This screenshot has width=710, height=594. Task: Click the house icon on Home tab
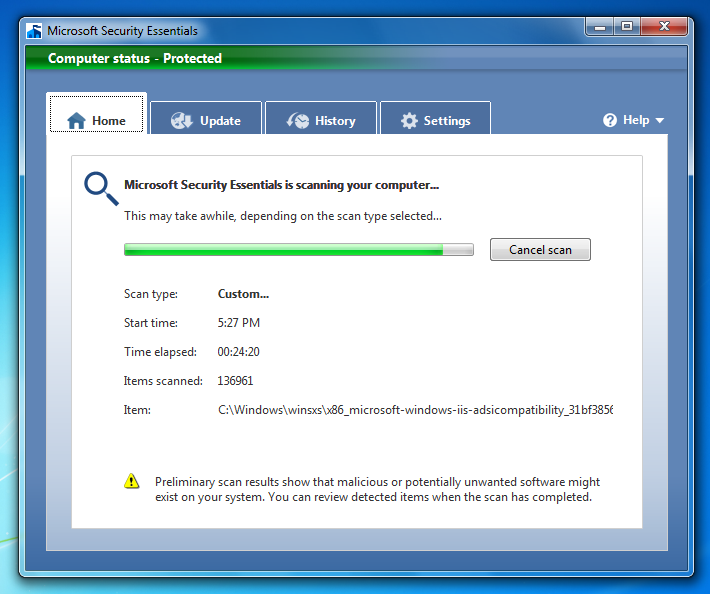point(76,120)
